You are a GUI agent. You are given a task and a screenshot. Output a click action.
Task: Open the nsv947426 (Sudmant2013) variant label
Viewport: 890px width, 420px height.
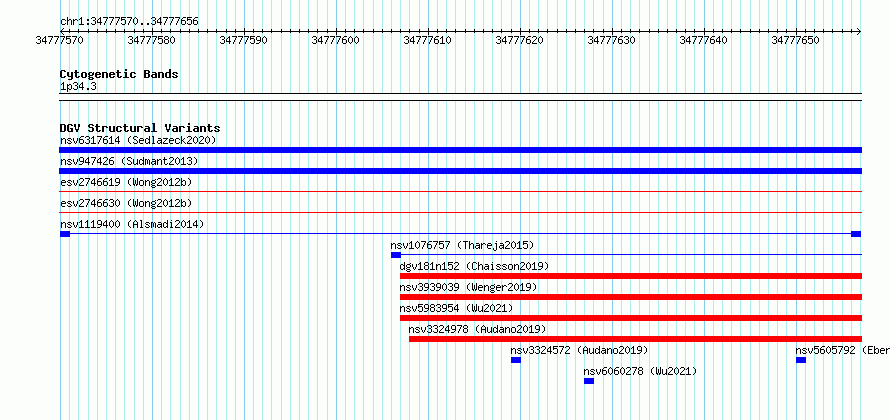click(x=129, y=161)
